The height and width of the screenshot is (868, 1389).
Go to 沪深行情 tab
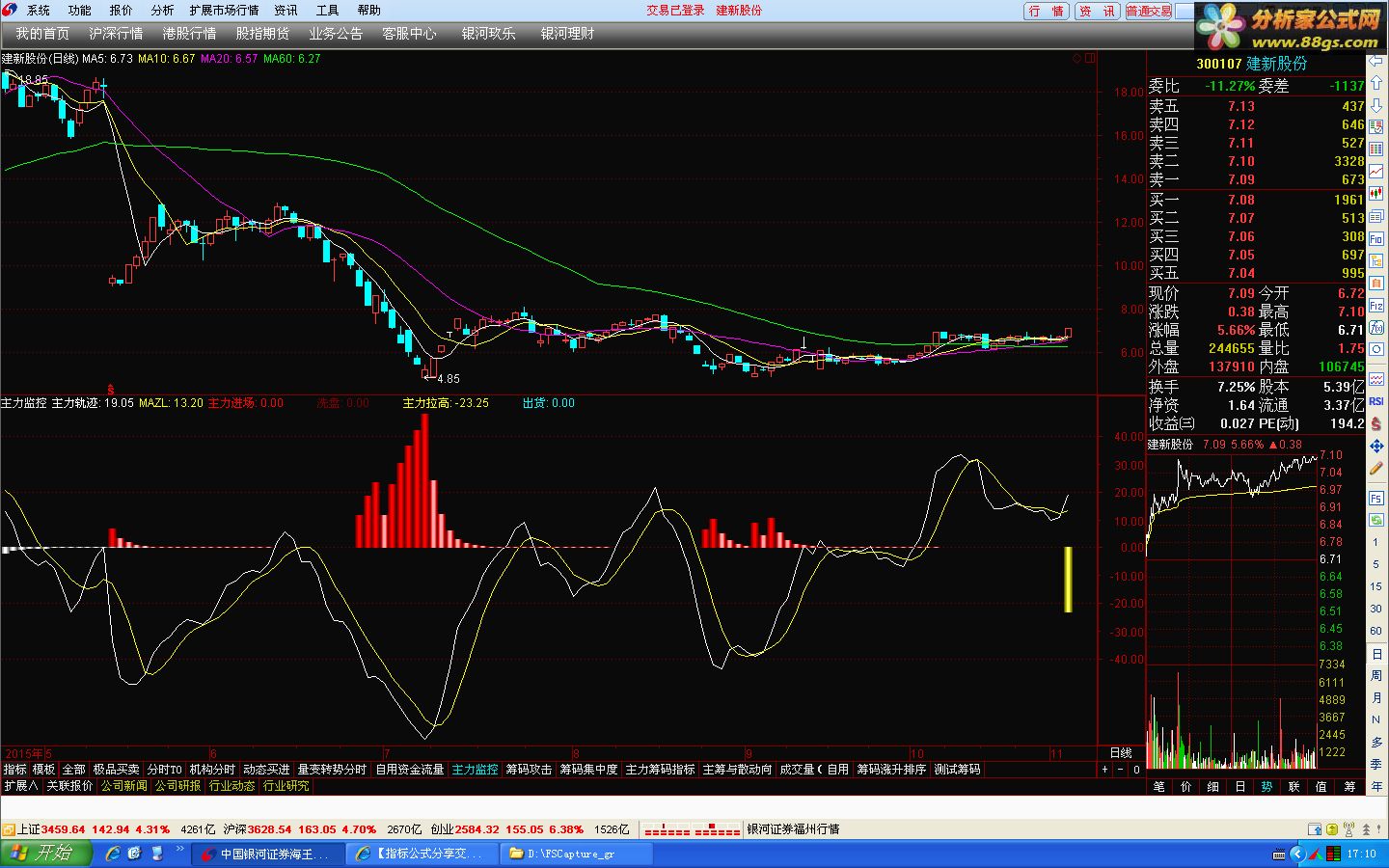point(116,34)
